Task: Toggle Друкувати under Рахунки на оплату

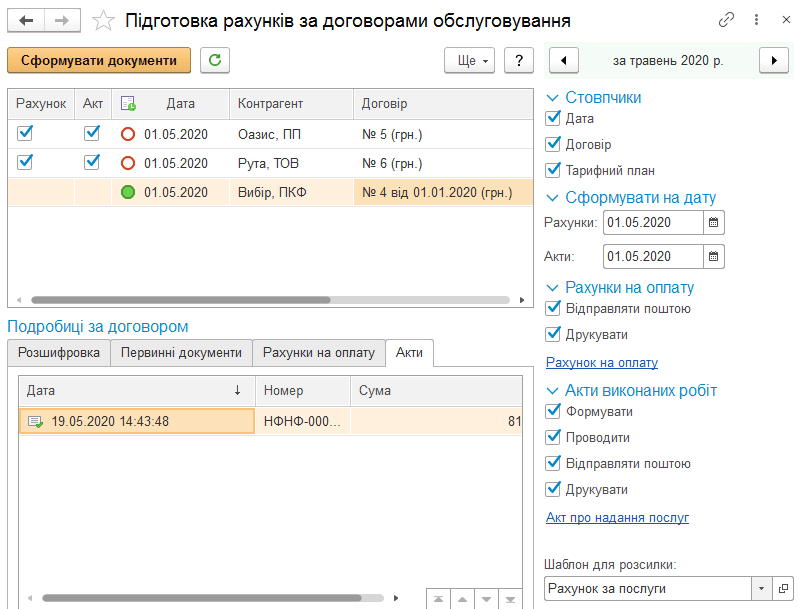Action: 553,334
